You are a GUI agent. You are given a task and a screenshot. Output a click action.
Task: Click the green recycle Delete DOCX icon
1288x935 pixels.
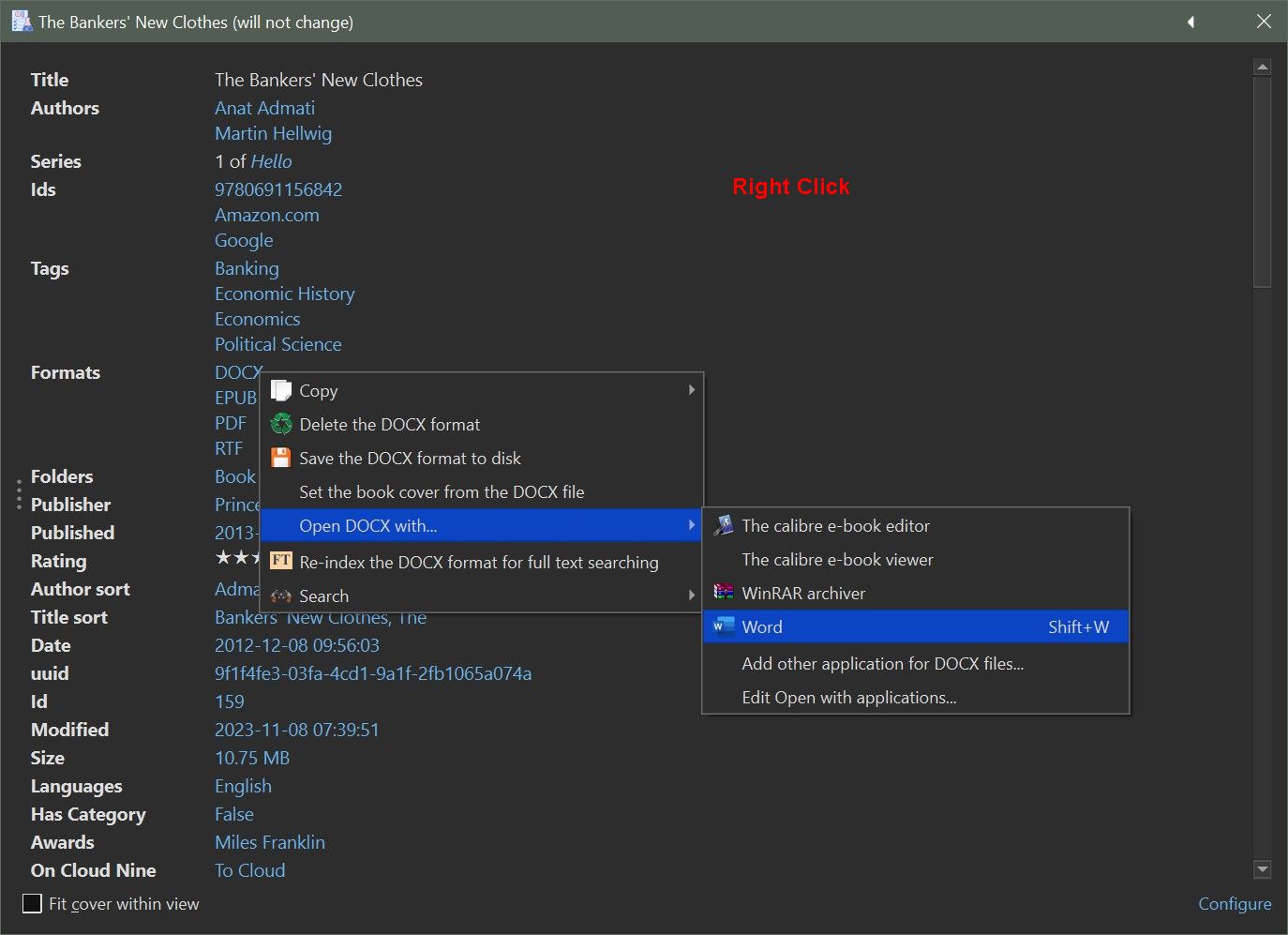[x=281, y=424]
